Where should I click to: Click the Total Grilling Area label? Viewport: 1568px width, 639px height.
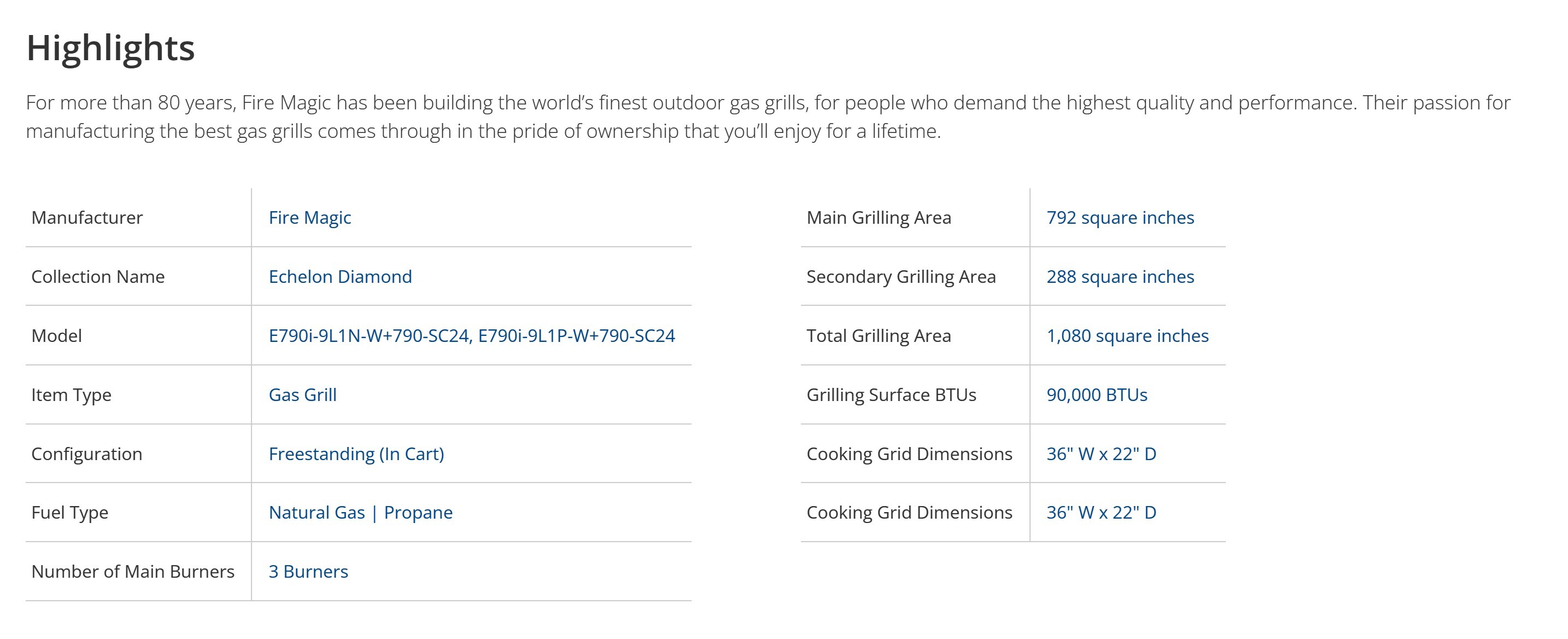(x=879, y=336)
